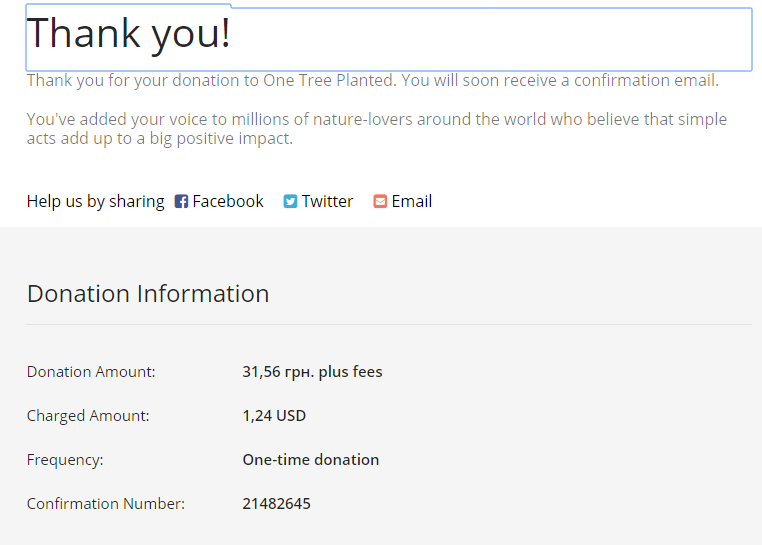
Task: Click the donation confirmation email sentence
Action: [x=373, y=81]
